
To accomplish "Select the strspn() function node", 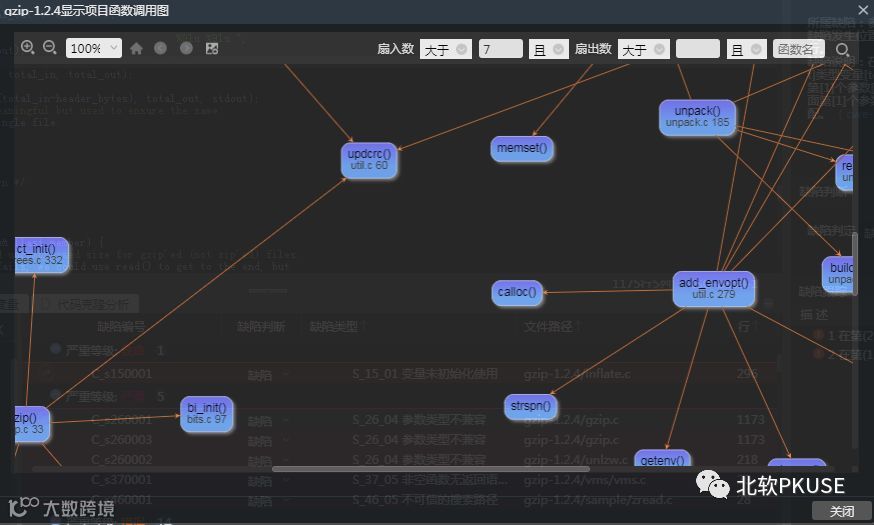I will (x=531, y=407).
